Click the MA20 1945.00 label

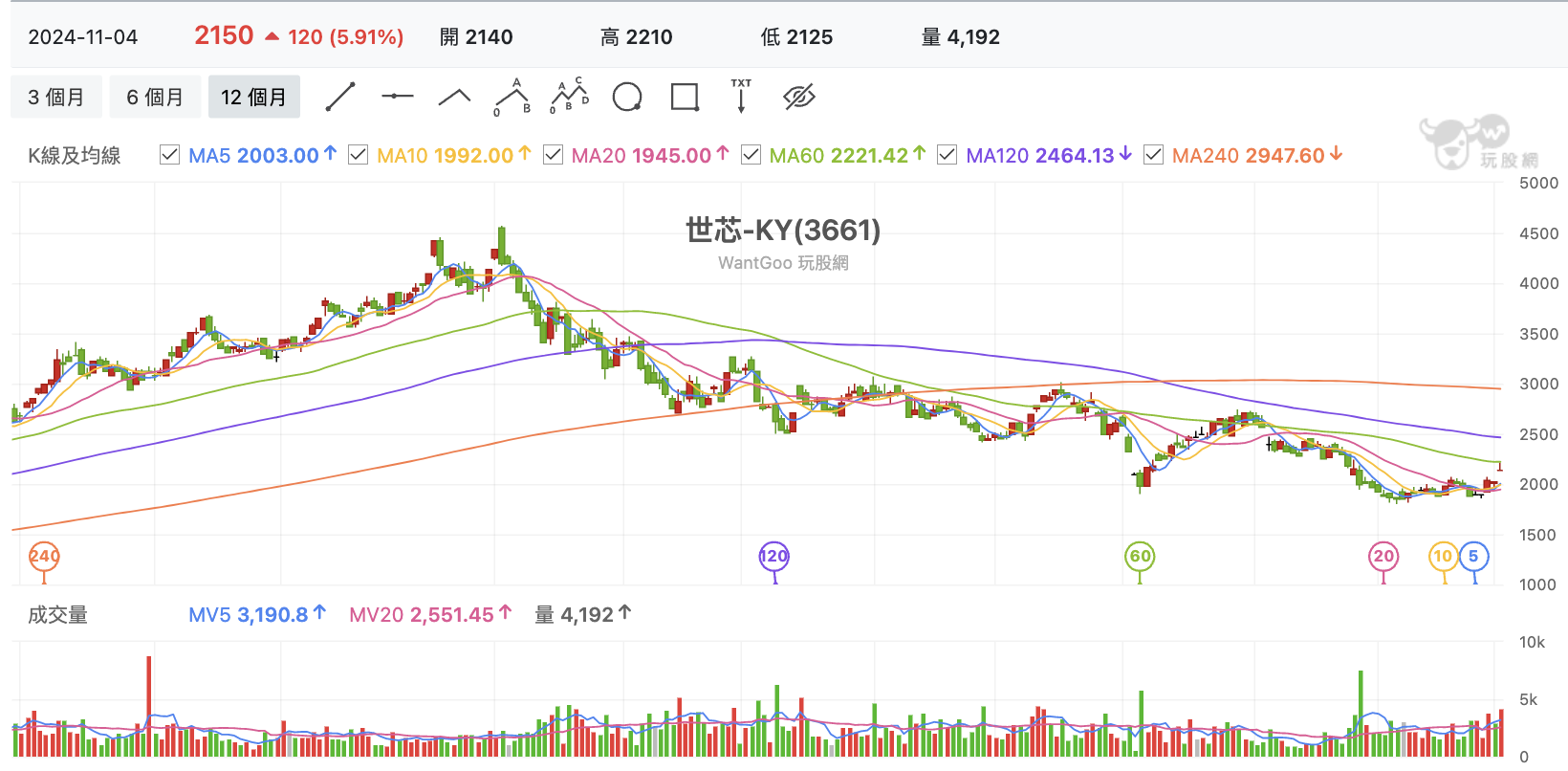(x=650, y=155)
